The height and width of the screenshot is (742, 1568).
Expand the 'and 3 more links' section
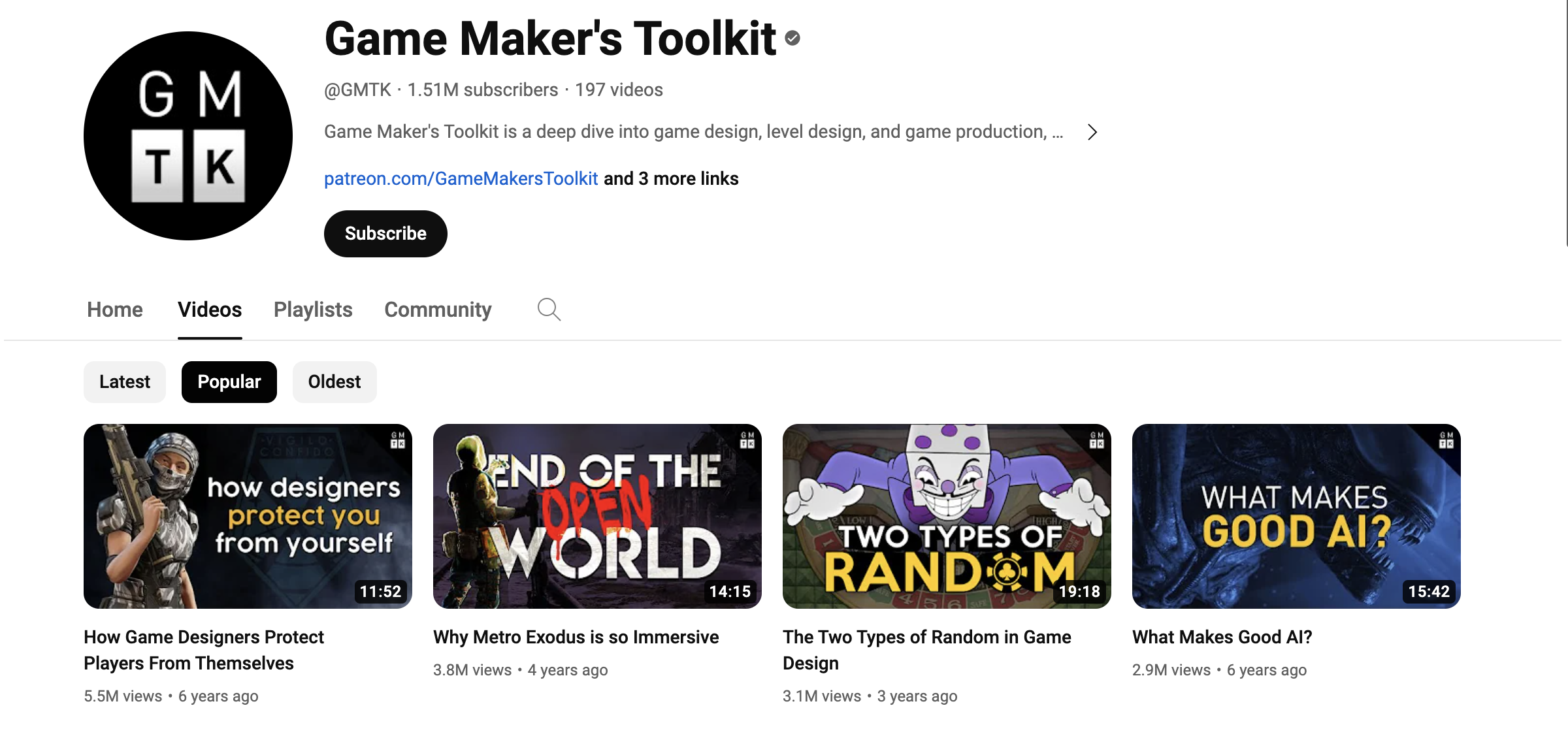pyautogui.click(x=670, y=178)
